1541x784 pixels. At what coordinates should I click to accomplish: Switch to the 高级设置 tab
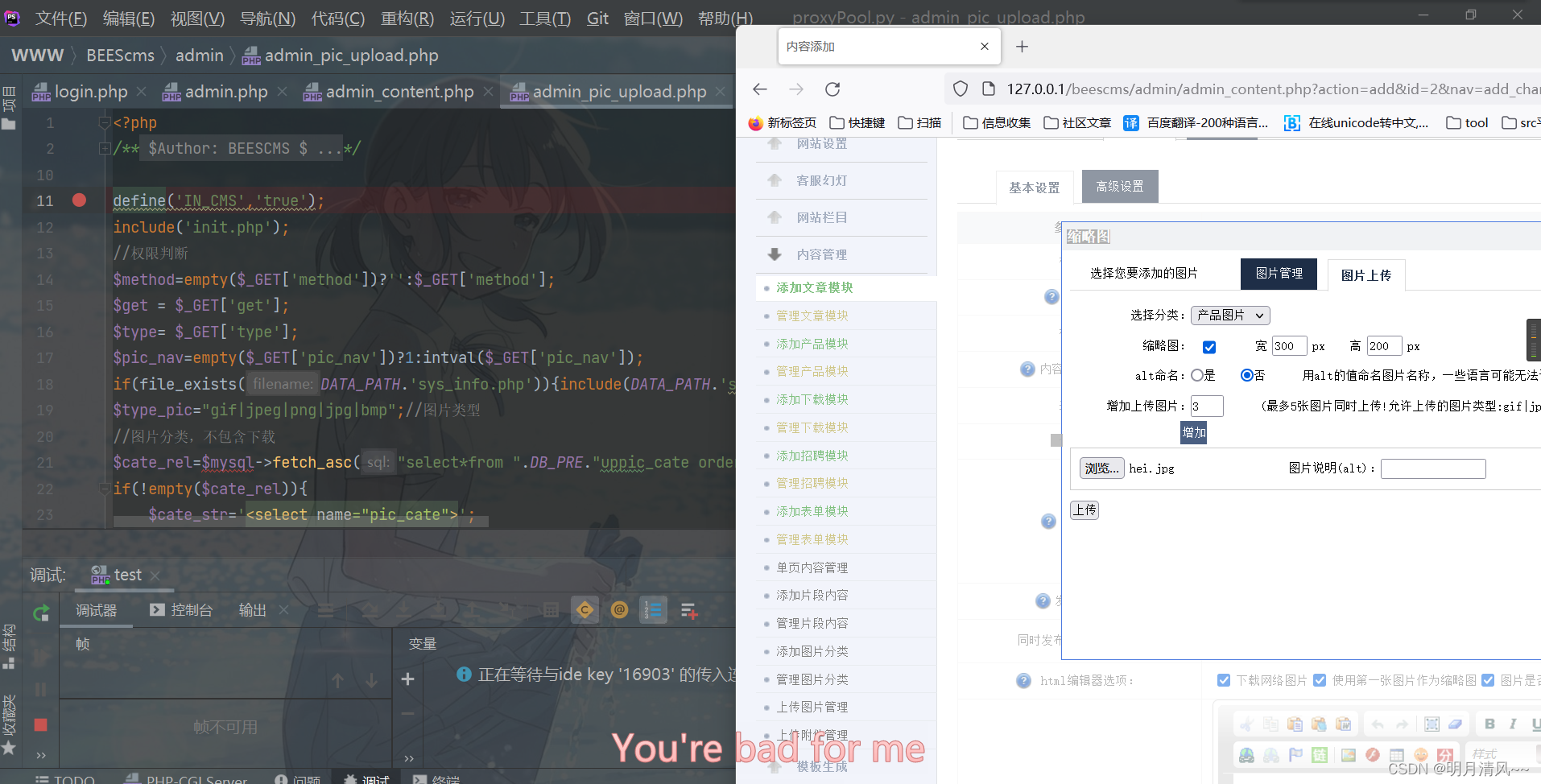1120,186
